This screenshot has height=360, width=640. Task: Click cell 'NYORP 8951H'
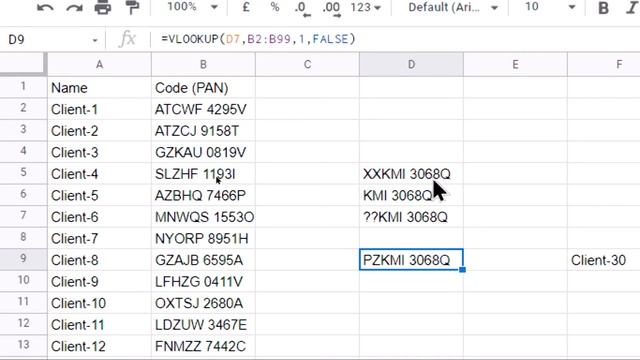(x=203, y=238)
